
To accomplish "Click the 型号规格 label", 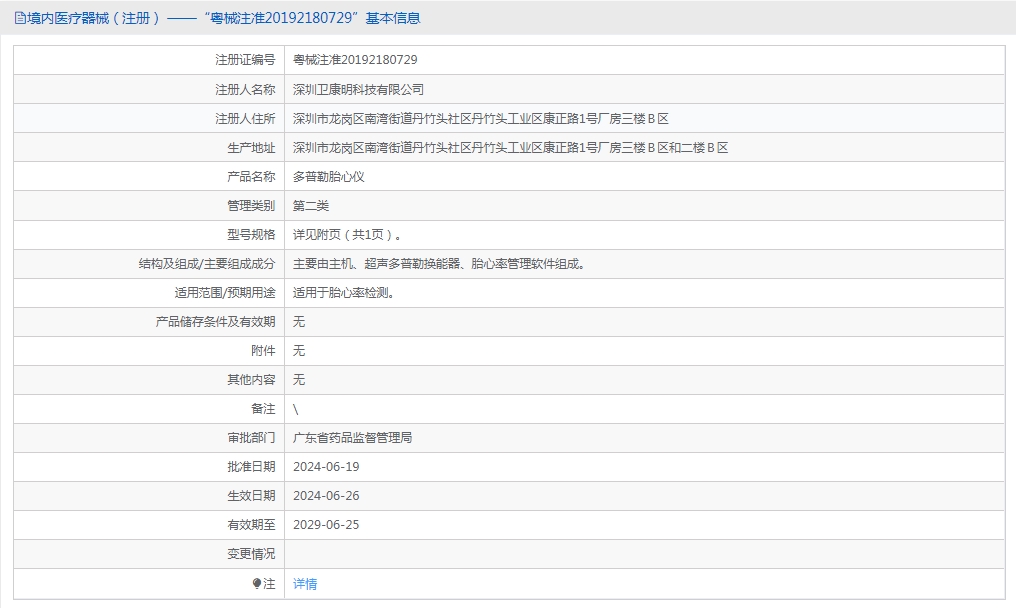I will 251,235.
